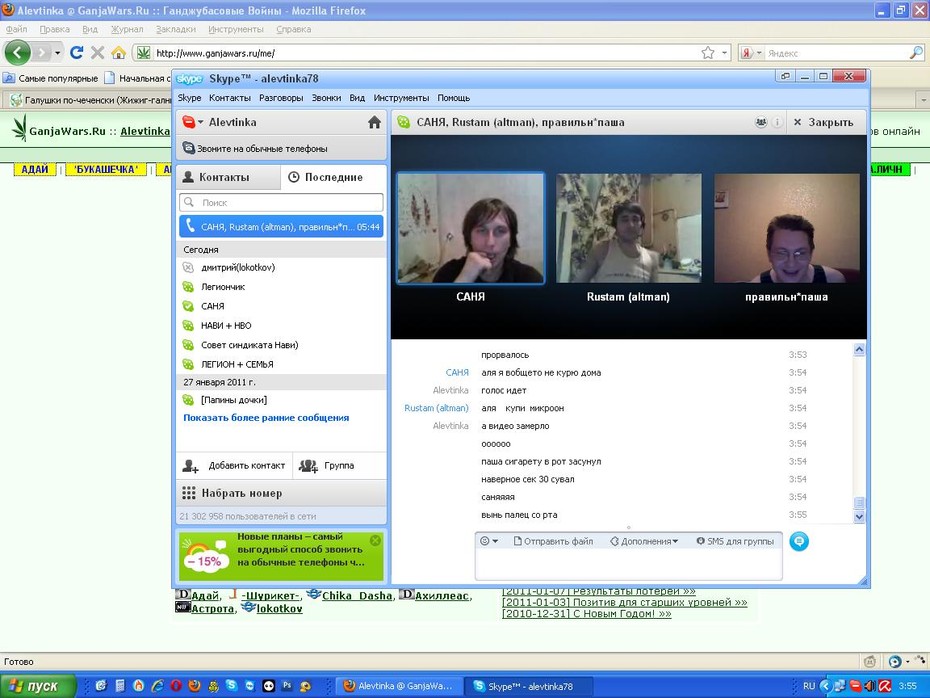
Task: Click Отправить файл button
Action: pyautogui.click(x=553, y=541)
